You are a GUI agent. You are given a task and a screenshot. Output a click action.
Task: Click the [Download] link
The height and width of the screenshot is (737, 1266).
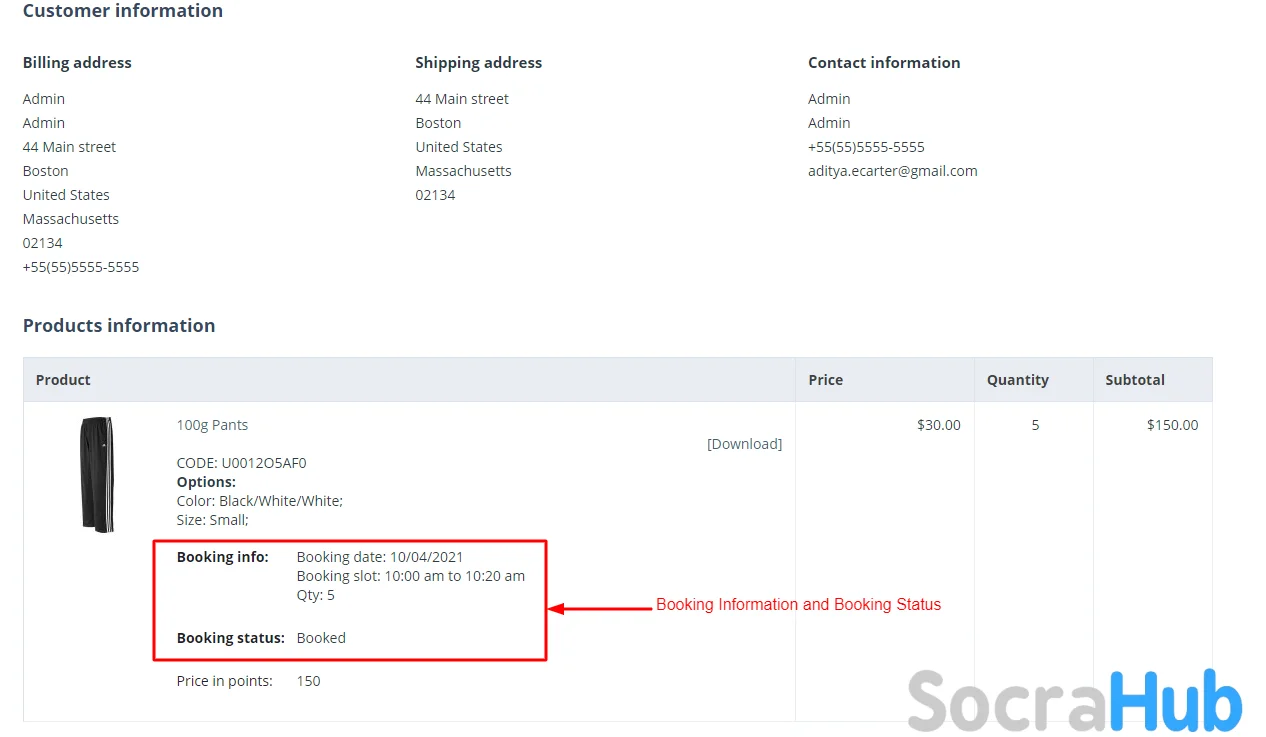(x=744, y=444)
